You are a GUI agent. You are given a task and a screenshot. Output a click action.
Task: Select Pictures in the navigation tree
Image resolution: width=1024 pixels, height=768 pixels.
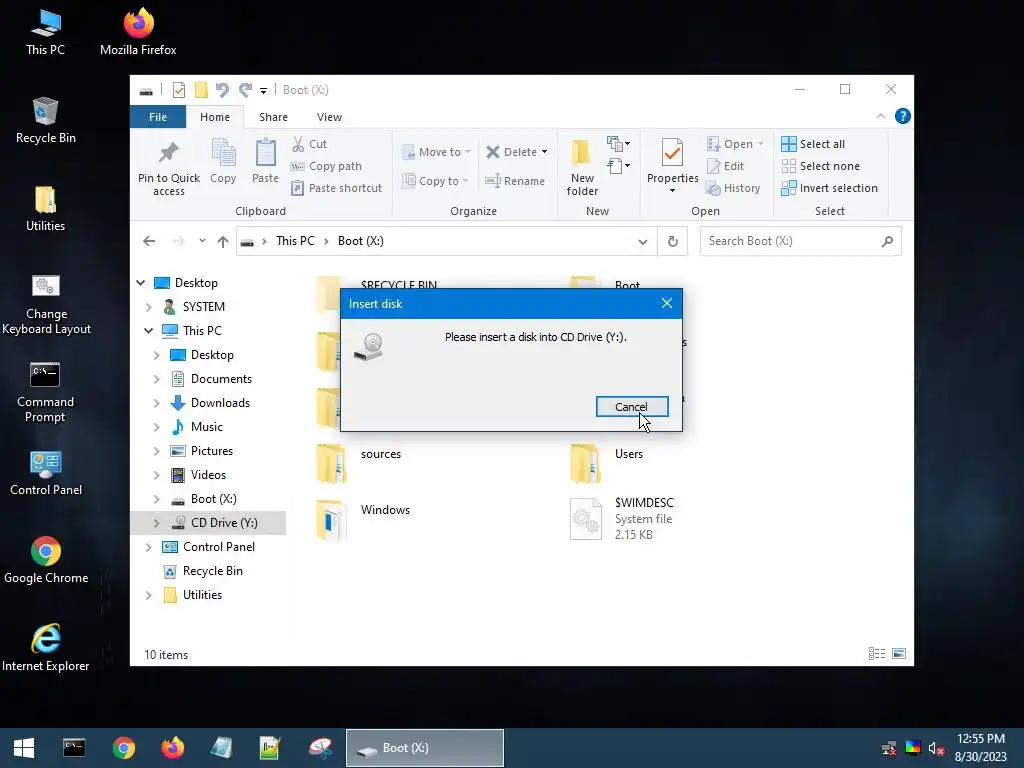click(x=212, y=451)
